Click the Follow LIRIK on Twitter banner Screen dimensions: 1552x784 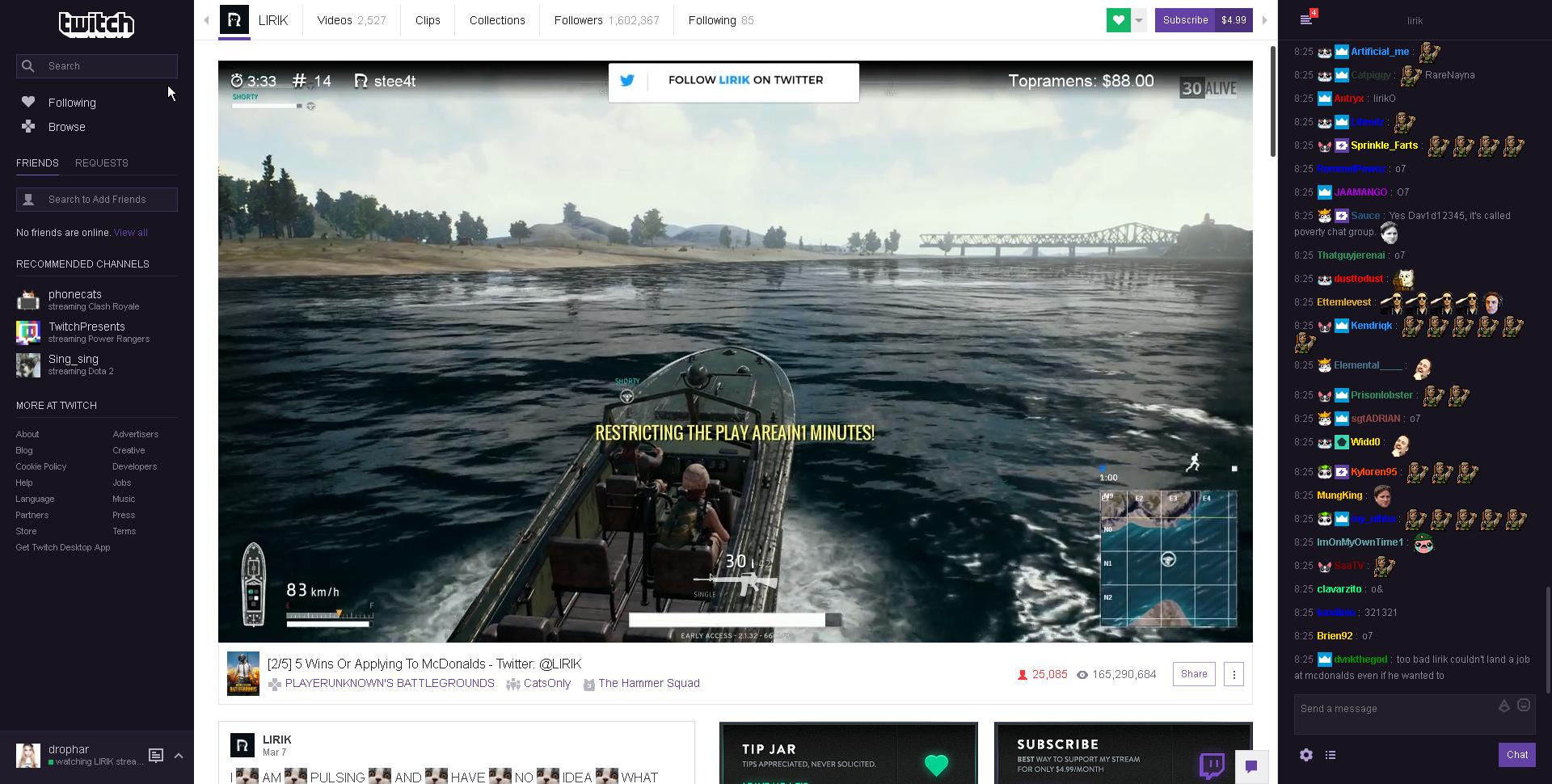coord(734,82)
